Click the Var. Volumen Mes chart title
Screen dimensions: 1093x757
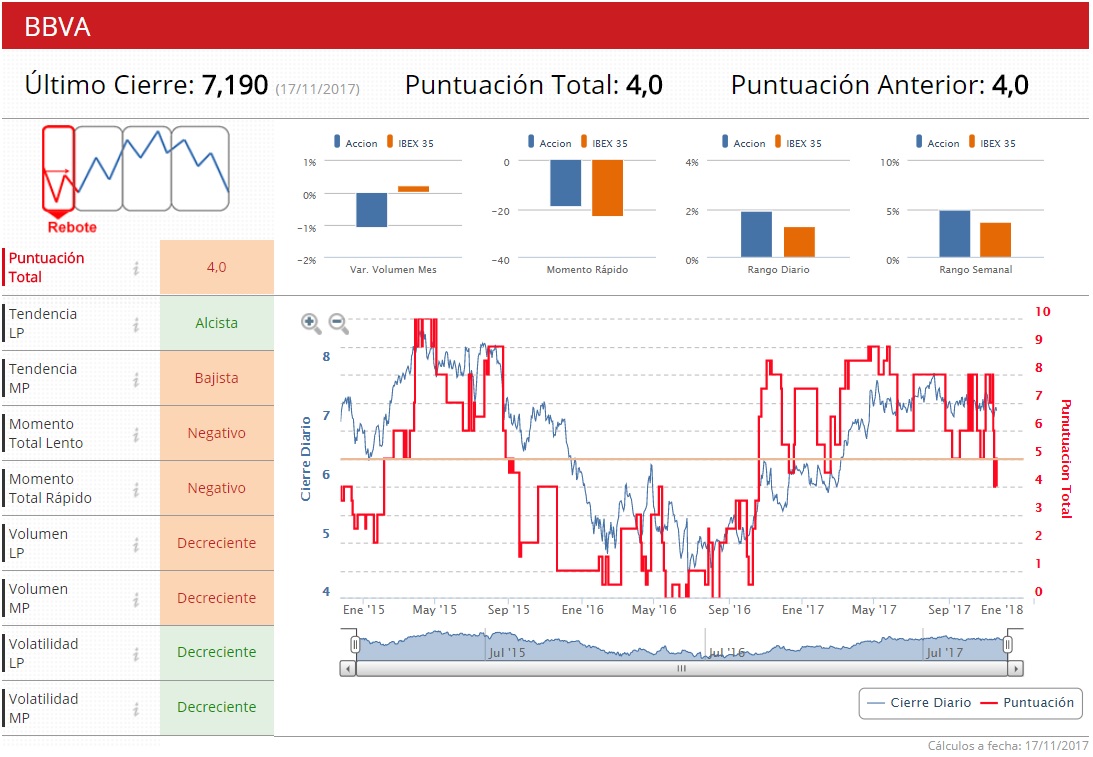pyautogui.click(x=393, y=270)
